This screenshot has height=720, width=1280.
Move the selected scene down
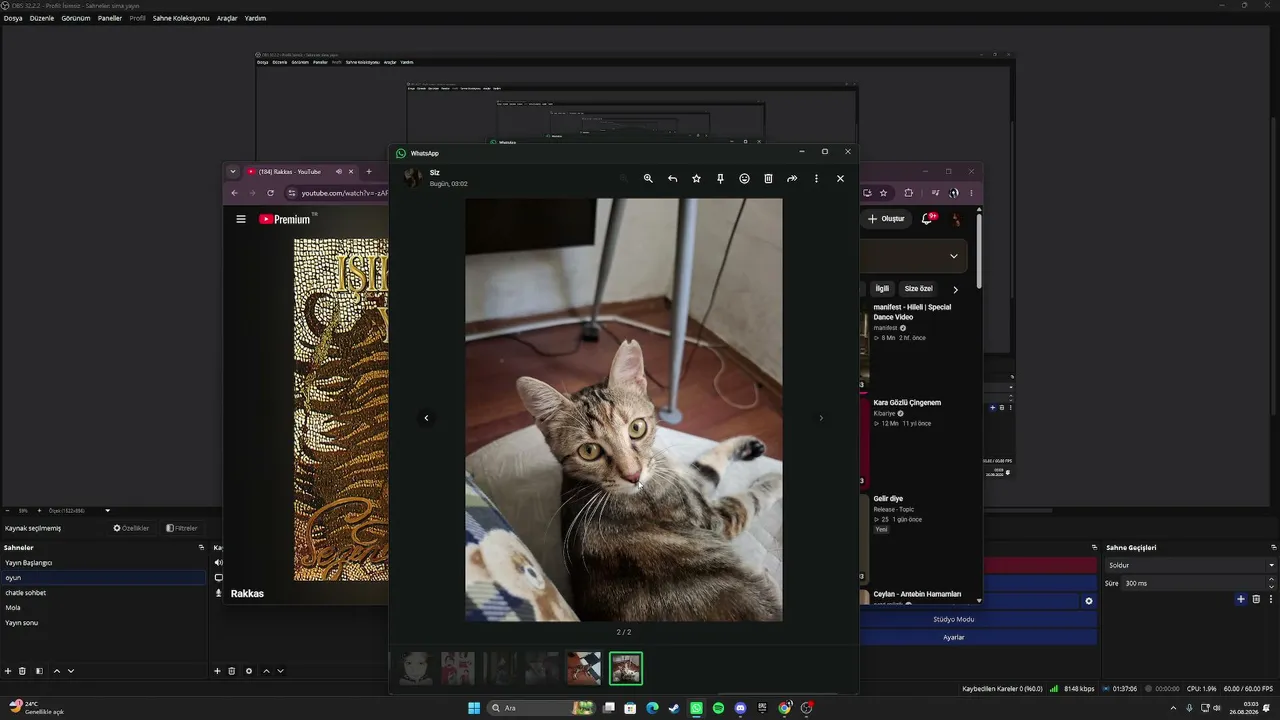70,671
